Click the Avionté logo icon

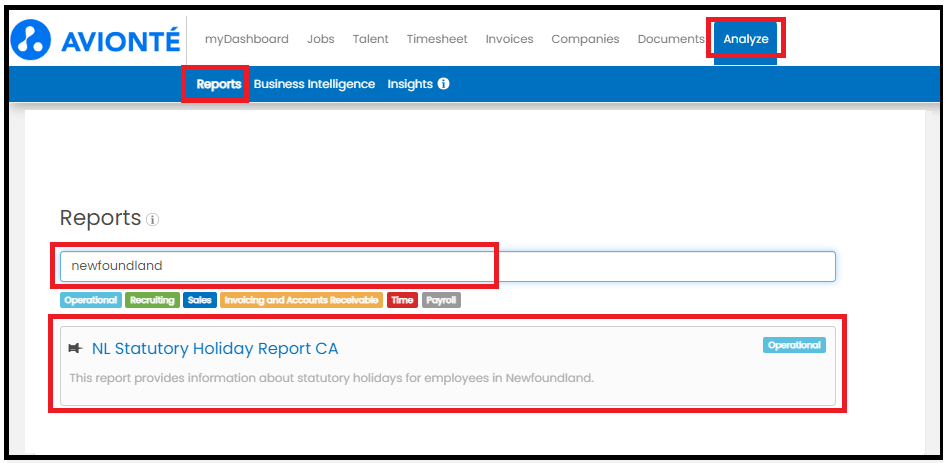point(30,39)
